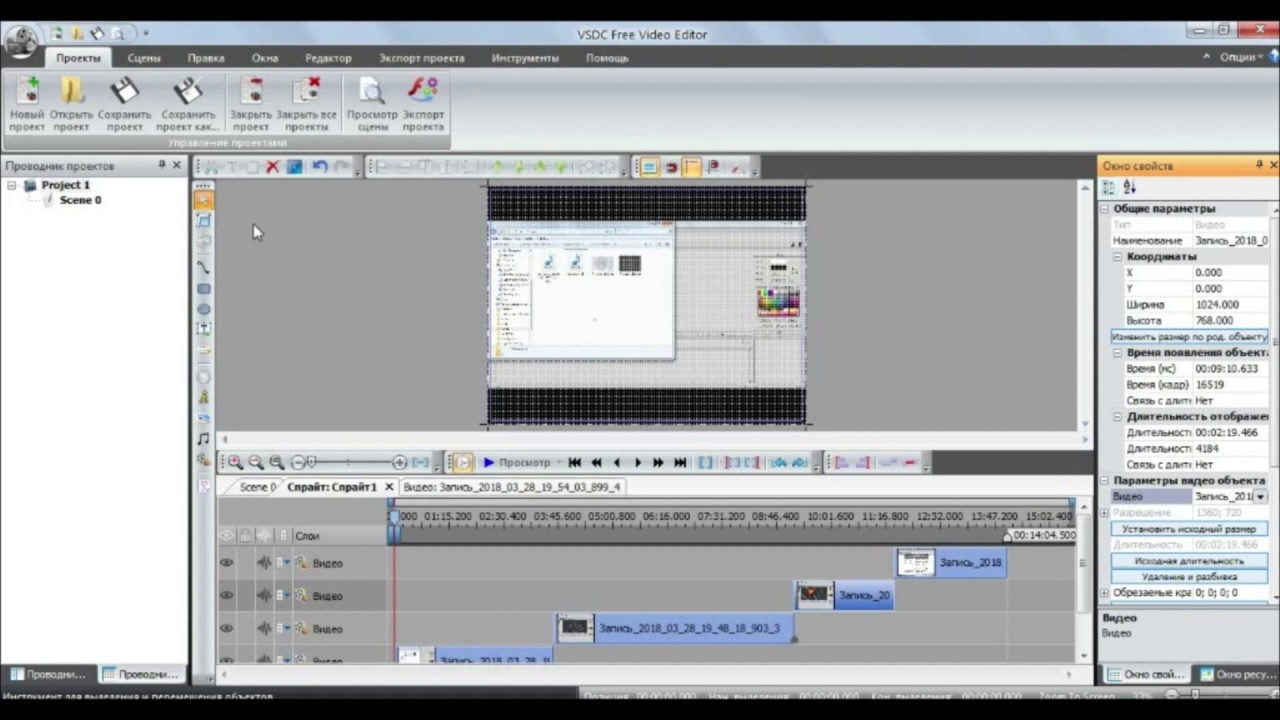The width and height of the screenshot is (1280, 720).
Task: Open the Опции dropdown menu
Action: (x=1241, y=57)
